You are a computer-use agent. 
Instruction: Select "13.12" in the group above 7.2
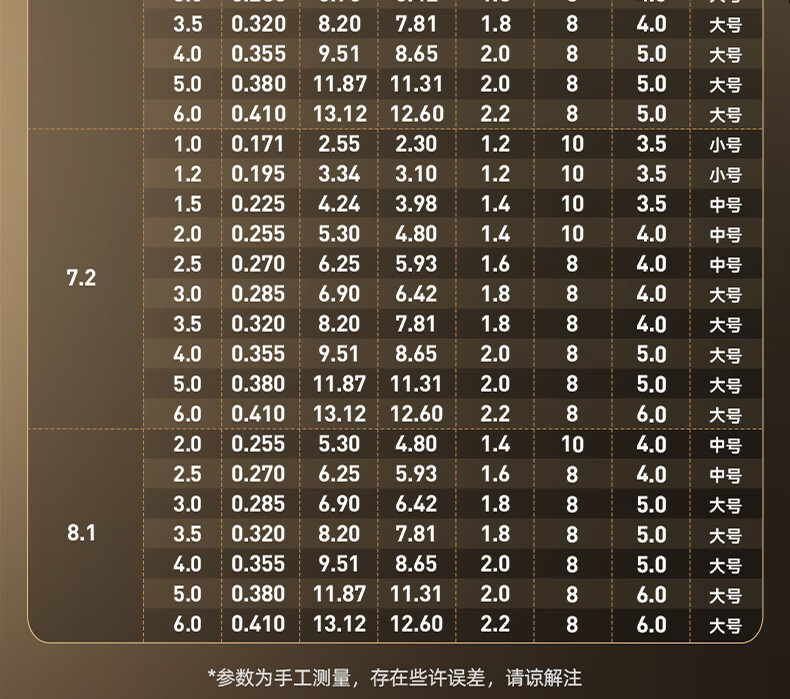coord(340,114)
